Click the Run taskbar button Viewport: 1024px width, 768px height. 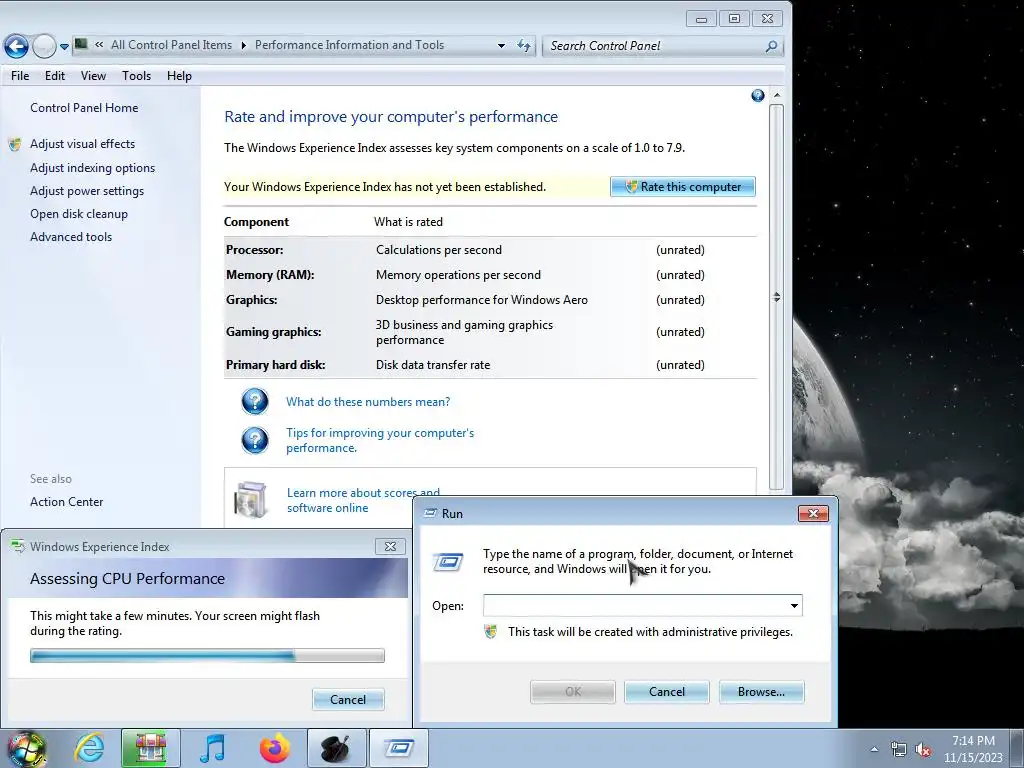[398, 748]
